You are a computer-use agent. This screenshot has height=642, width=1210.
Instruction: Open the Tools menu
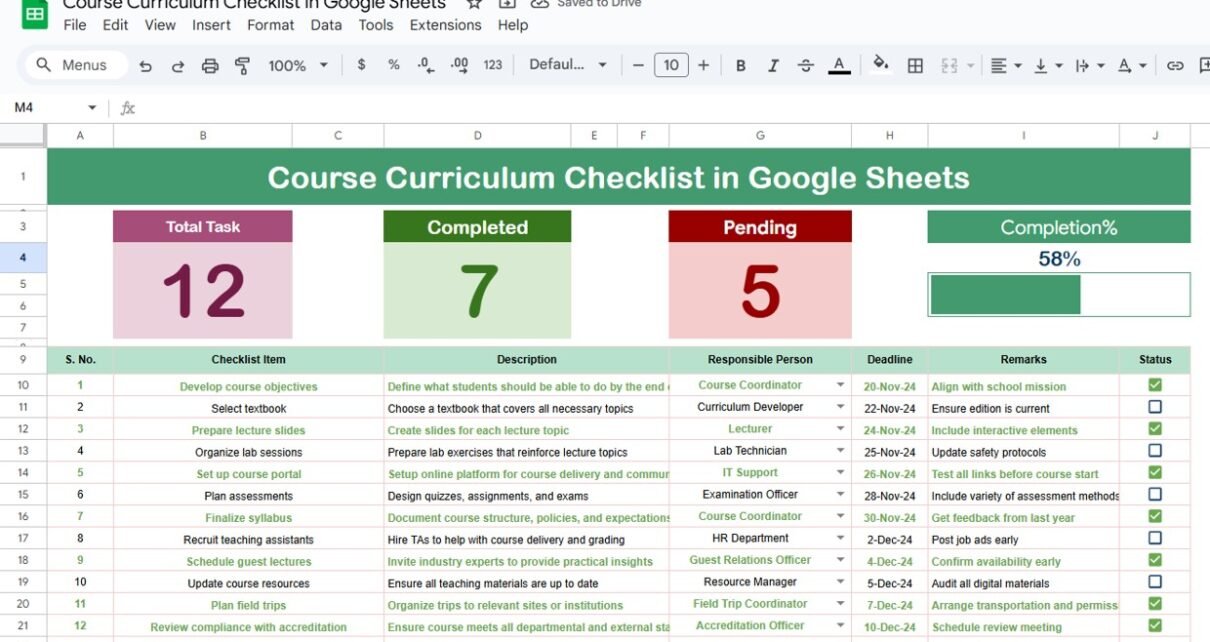point(376,25)
